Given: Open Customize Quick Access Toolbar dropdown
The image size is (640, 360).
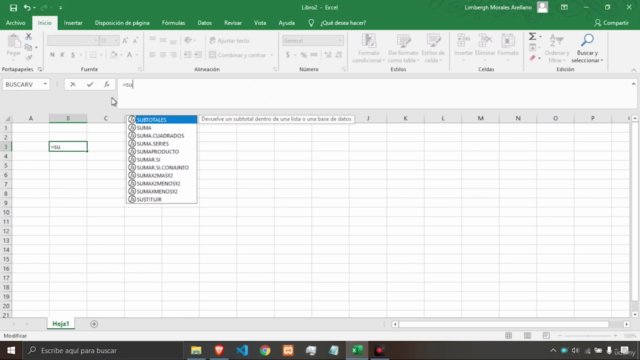Looking at the screenshot, I should coord(60,8).
